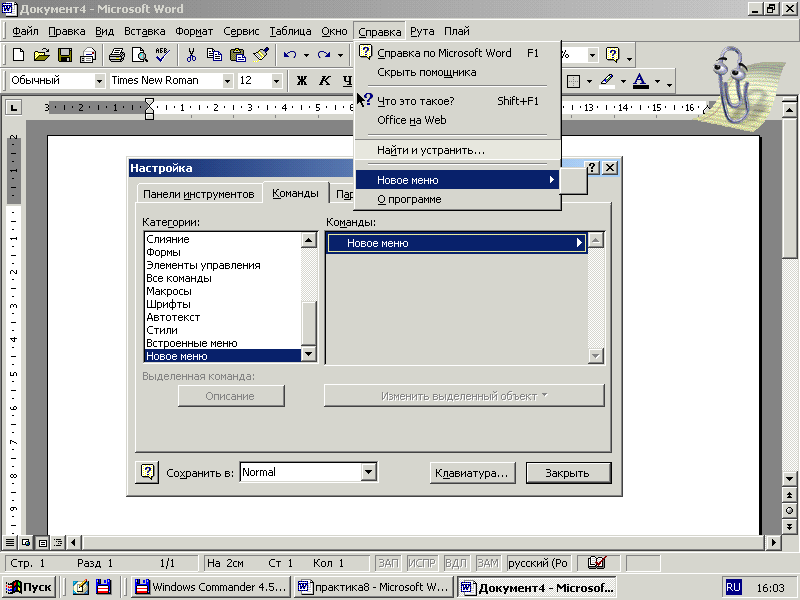Click help icon in Настройка dialog bottom
This screenshot has height=600, width=800.
(147, 472)
